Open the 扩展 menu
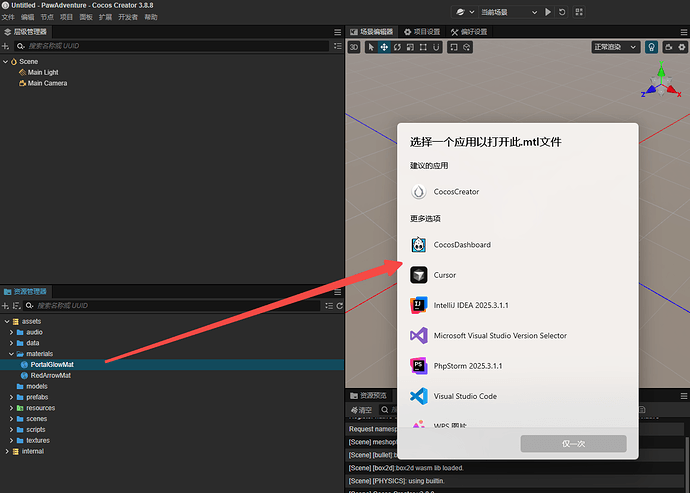 coord(105,17)
